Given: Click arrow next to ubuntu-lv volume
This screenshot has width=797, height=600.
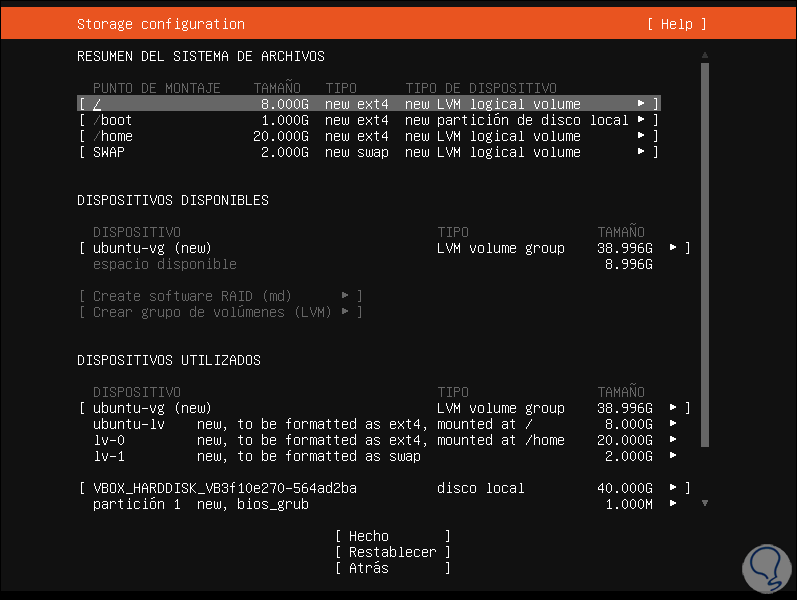Looking at the screenshot, I should pyautogui.click(x=673, y=424).
